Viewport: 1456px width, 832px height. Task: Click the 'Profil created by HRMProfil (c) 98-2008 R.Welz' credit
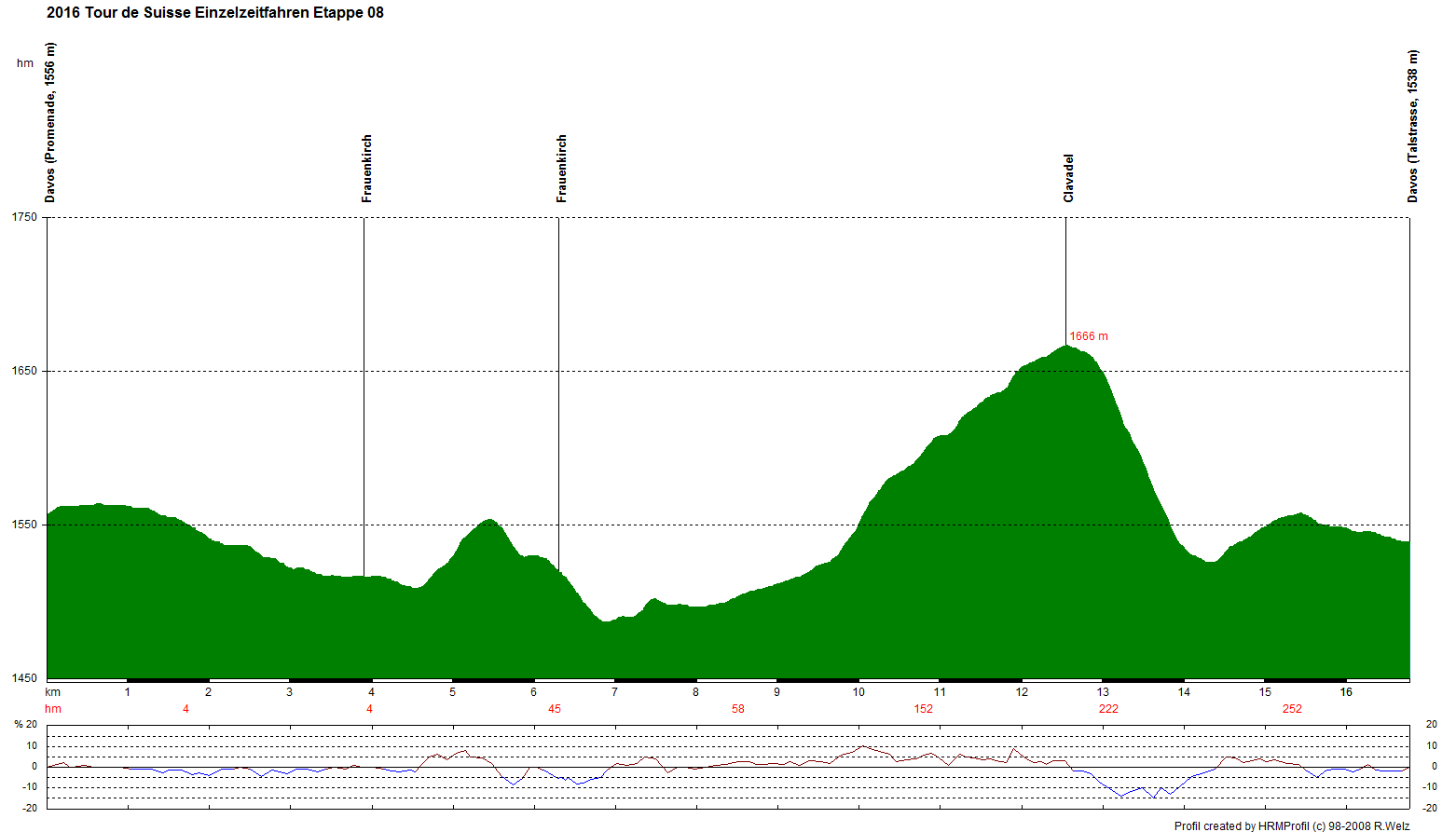click(1292, 825)
